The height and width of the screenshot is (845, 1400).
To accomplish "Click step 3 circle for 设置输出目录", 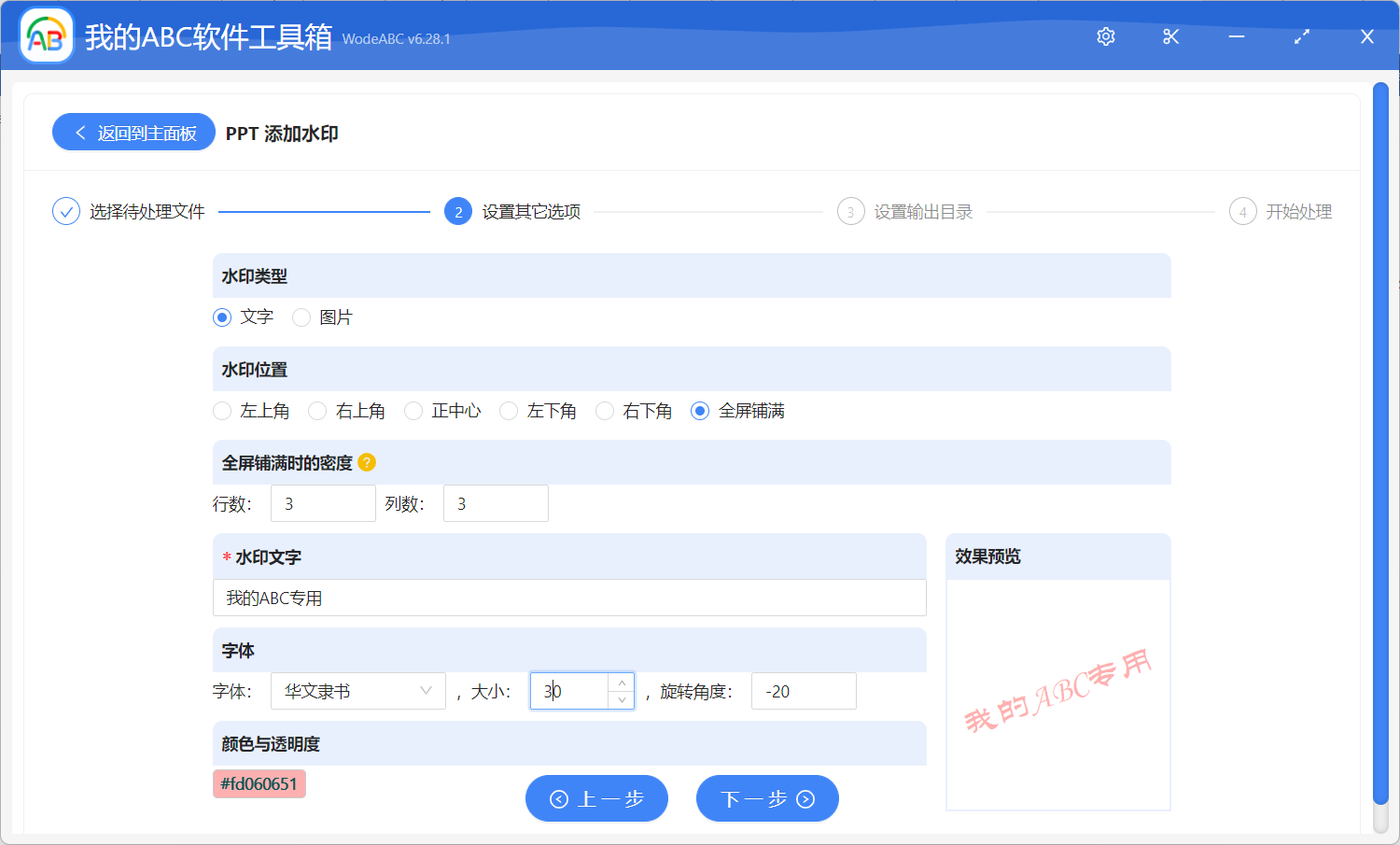I will click(x=850, y=211).
